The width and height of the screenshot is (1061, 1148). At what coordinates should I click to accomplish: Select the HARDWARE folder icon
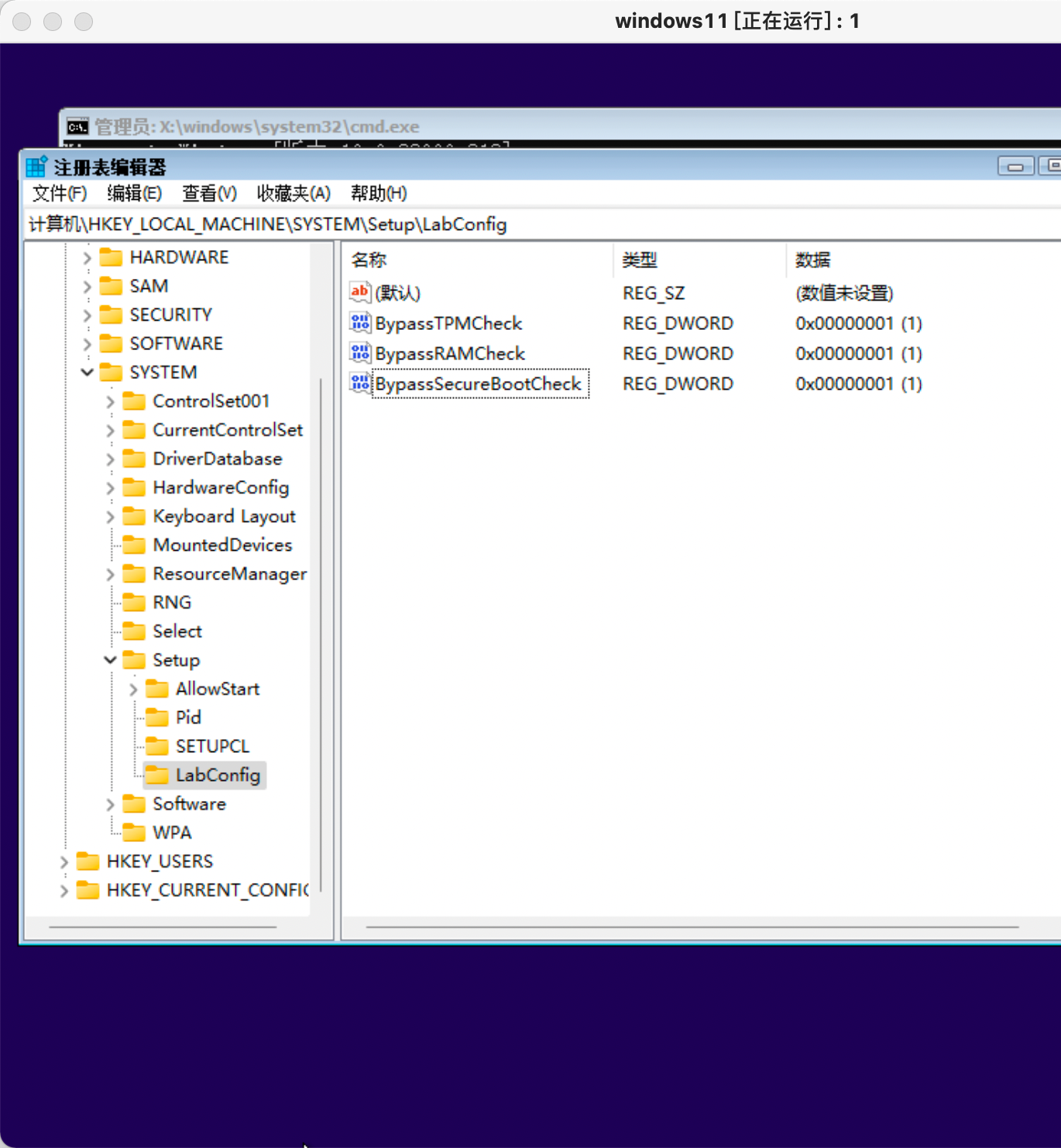pyautogui.click(x=111, y=257)
